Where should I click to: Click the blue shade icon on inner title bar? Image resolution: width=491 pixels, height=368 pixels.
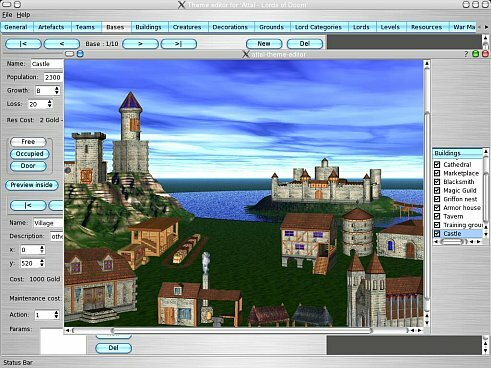(x=80, y=54)
